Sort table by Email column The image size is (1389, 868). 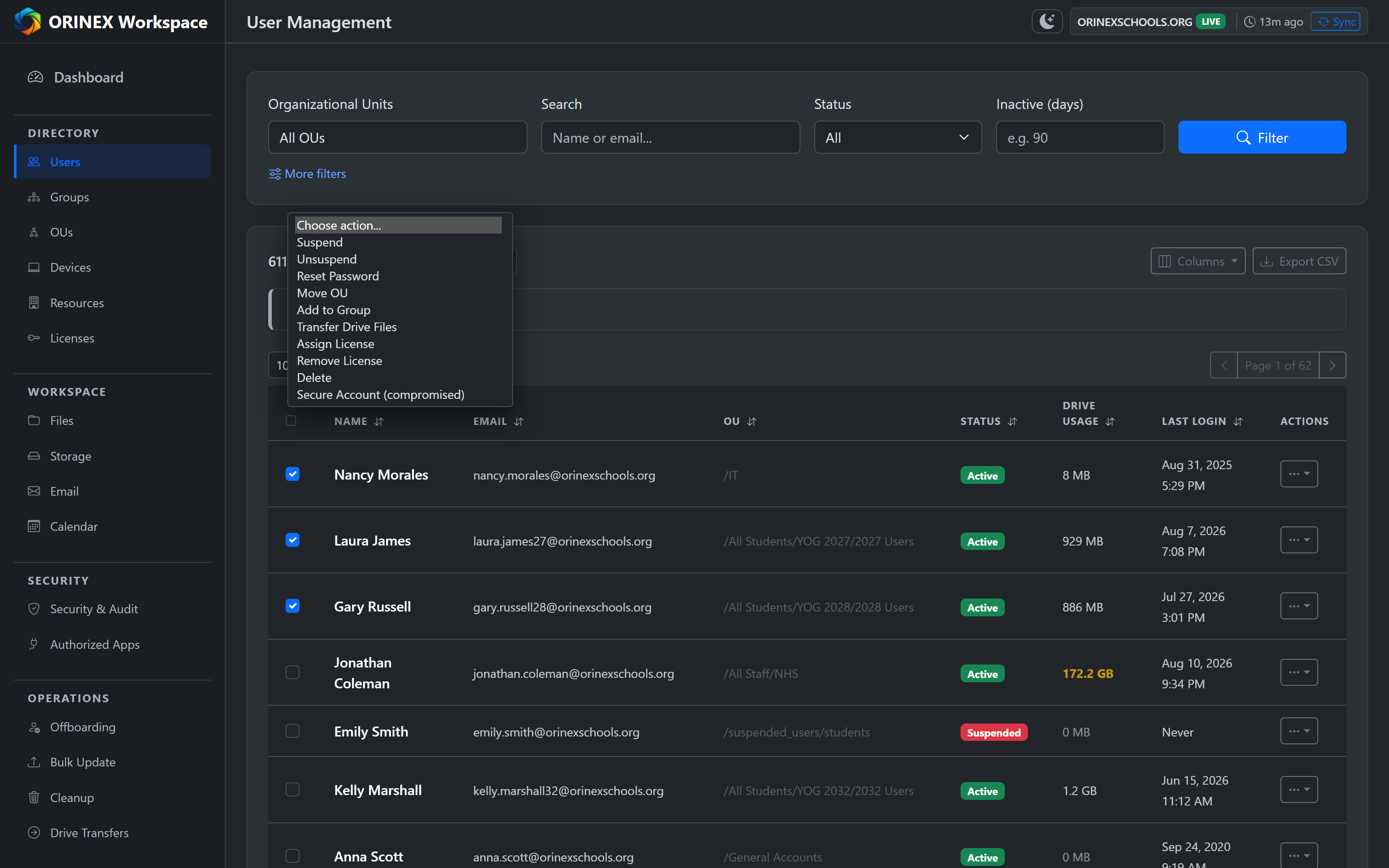point(498,421)
